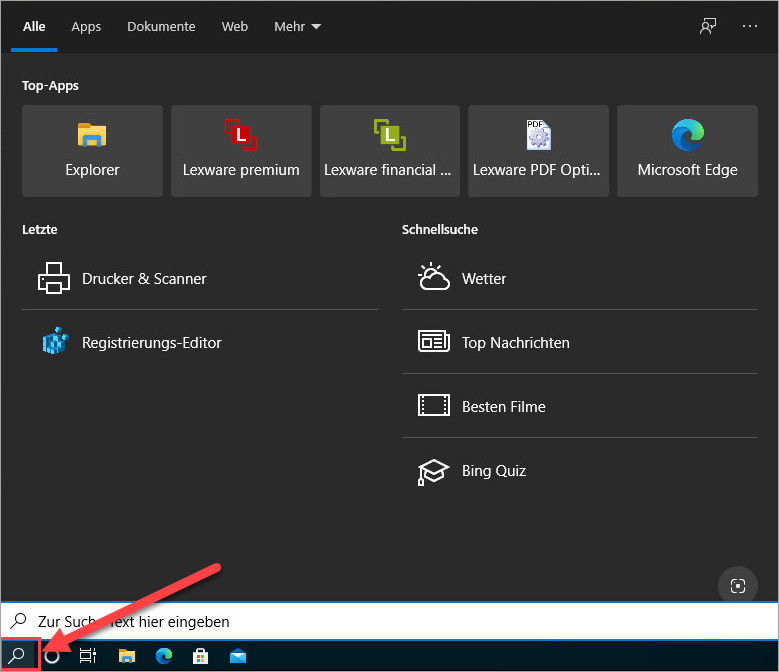This screenshot has width=779, height=672.
Task: Launch Lexware financial tile
Action: (x=390, y=151)
